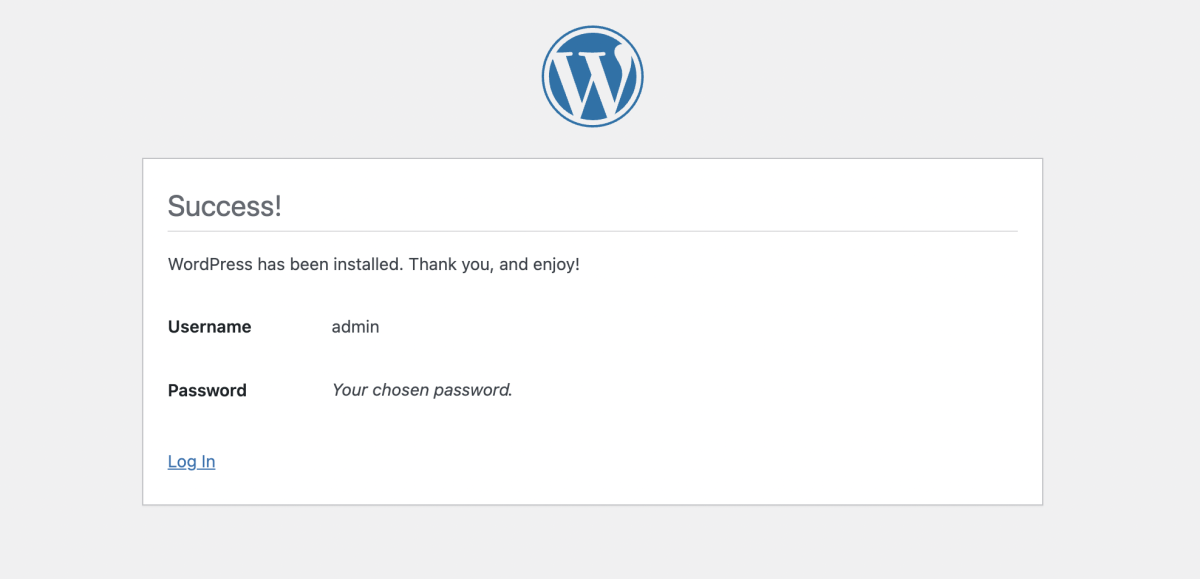
Task: Click the word 'password.' in the italic note
Action: pyautogui.click(x=473, y=390)
